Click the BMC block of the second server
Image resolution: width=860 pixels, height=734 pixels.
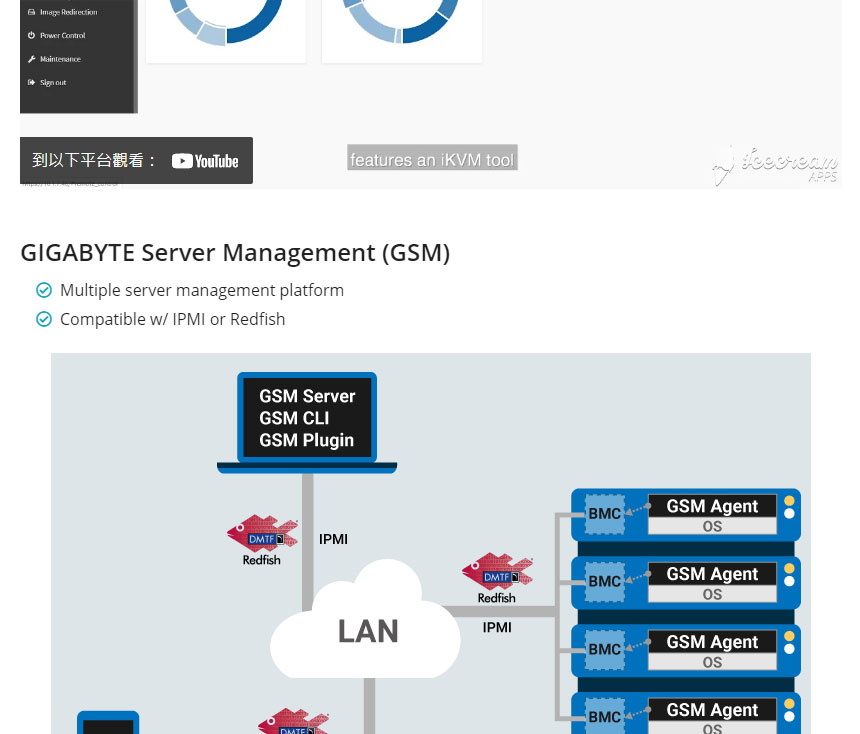(x=604, y=581)
